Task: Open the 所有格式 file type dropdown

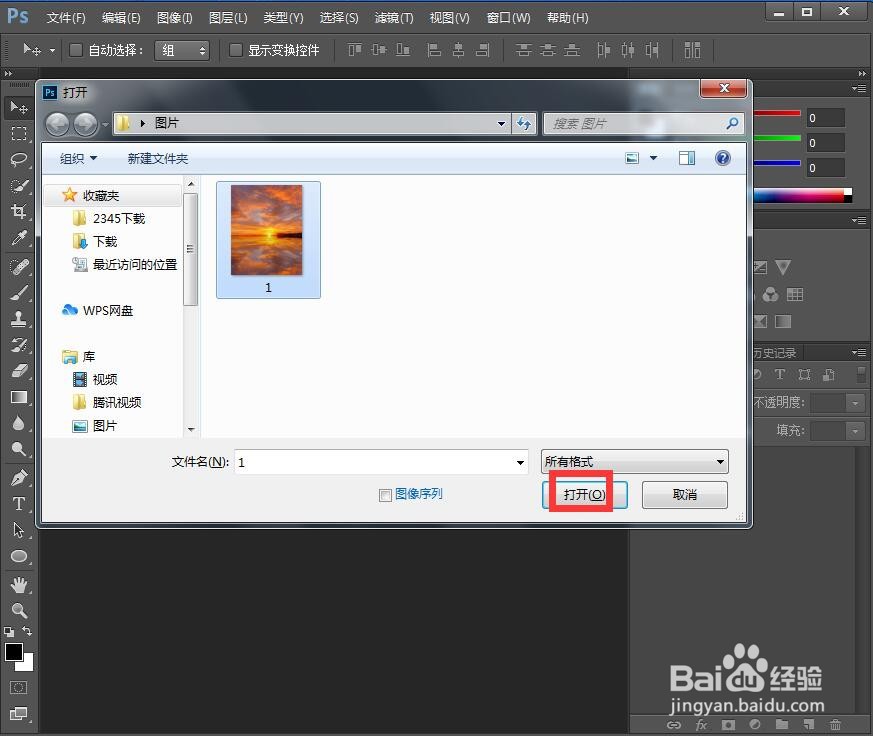Action: click(x=634, y=462)
